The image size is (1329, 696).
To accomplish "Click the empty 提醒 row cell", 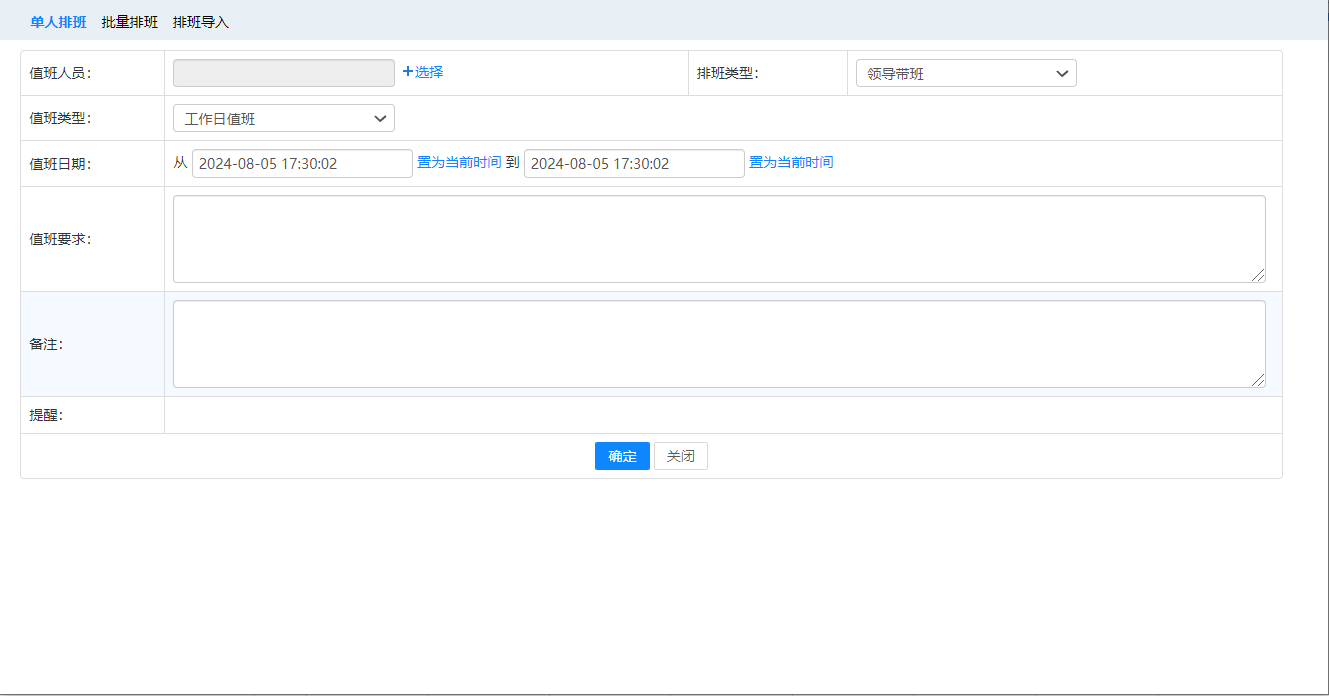I will 722,416.
